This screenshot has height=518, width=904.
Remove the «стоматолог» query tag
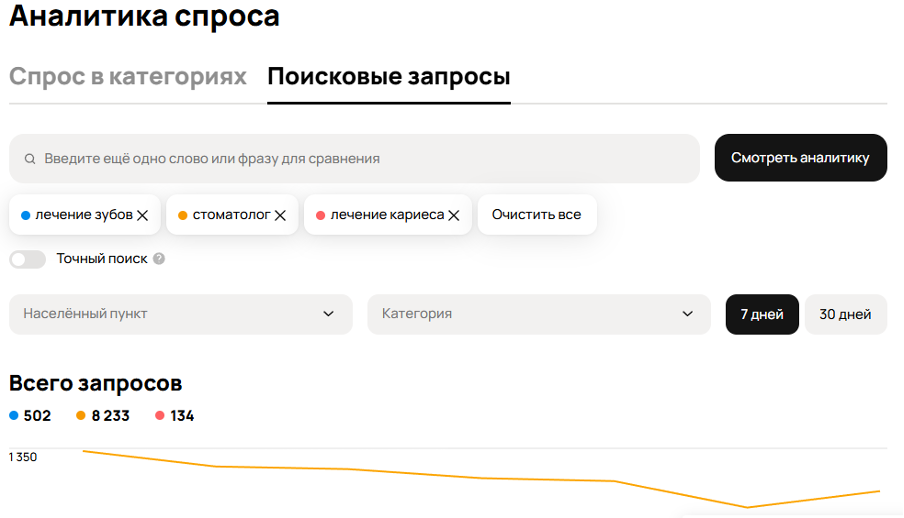[281, 215]
